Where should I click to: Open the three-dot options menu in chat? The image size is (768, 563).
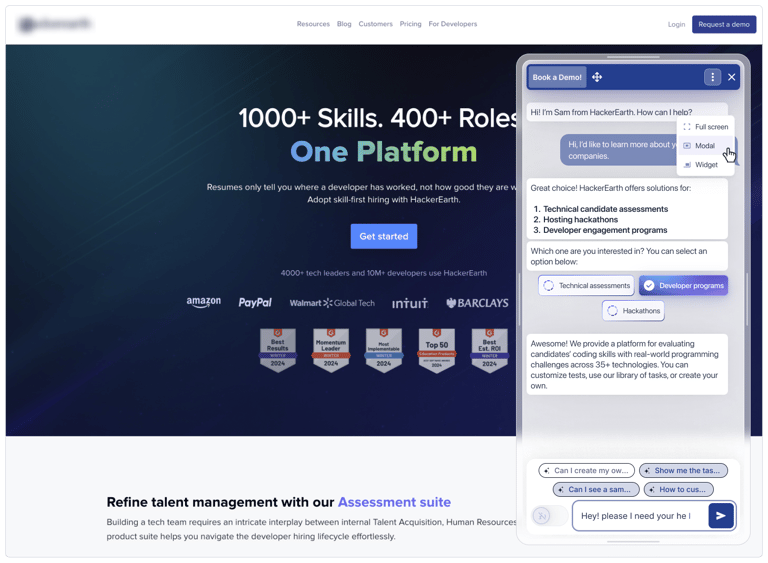(x=712, y=77)
